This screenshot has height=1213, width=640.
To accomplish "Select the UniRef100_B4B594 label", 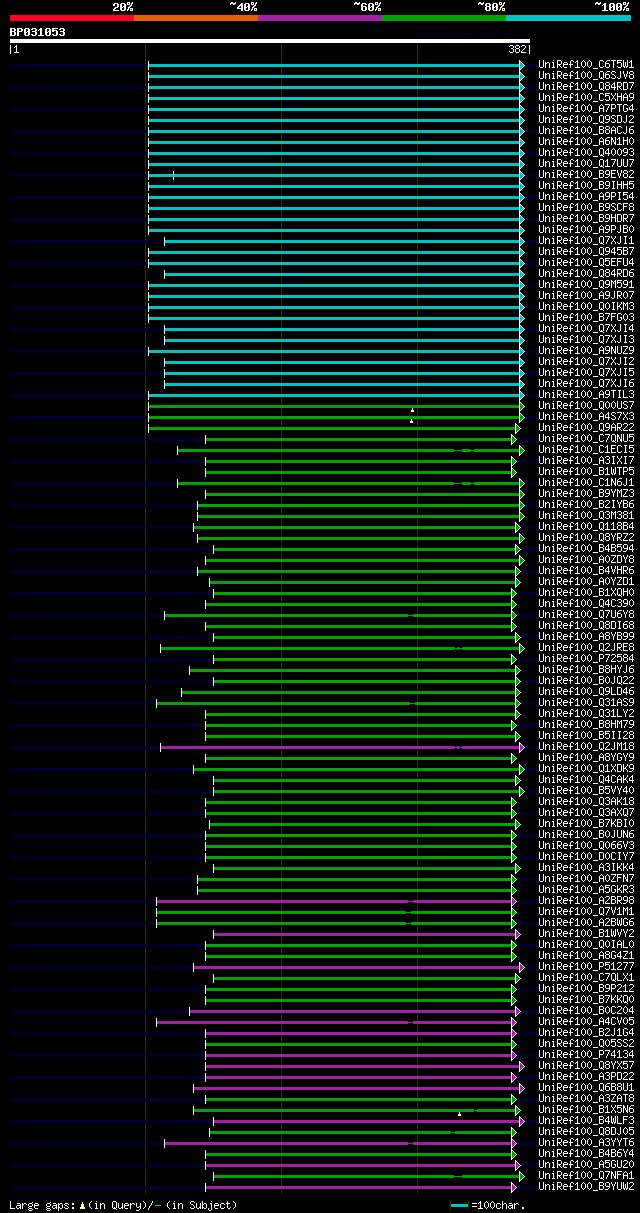I will pos(586,548).
